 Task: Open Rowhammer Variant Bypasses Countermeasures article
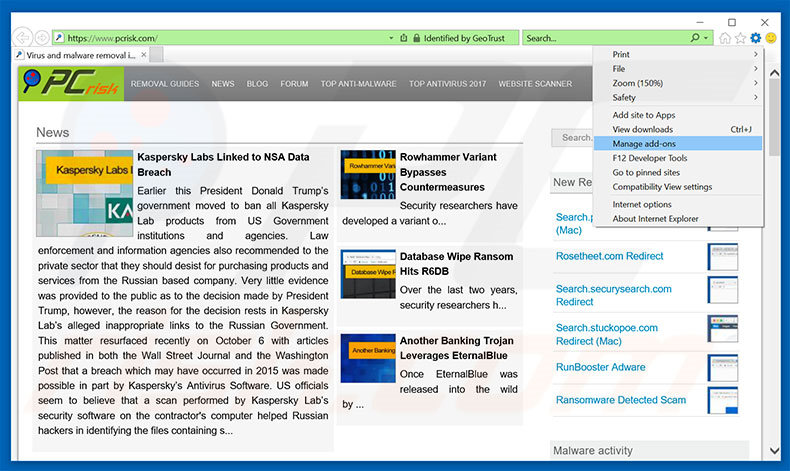tap(448, 172)
